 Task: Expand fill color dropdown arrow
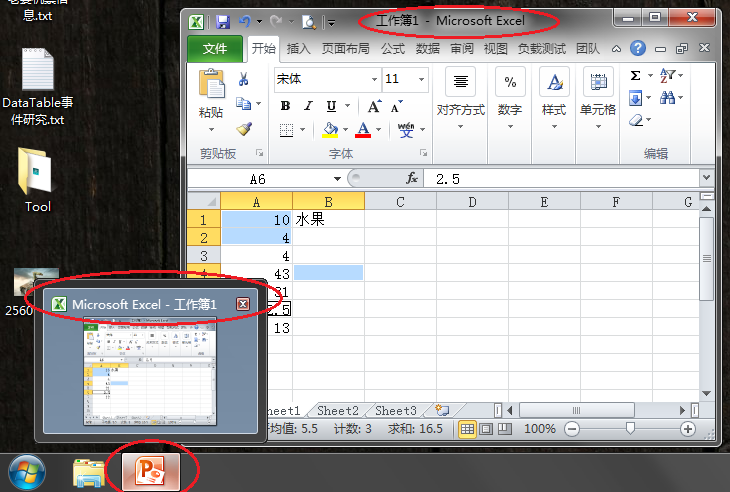click(345, 130)
